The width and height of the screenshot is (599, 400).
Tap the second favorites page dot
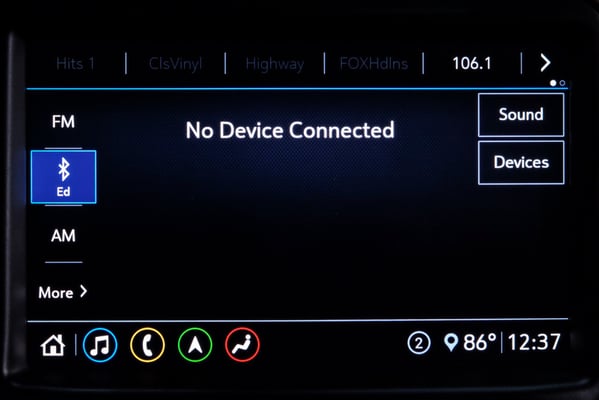tap(562, 83)
